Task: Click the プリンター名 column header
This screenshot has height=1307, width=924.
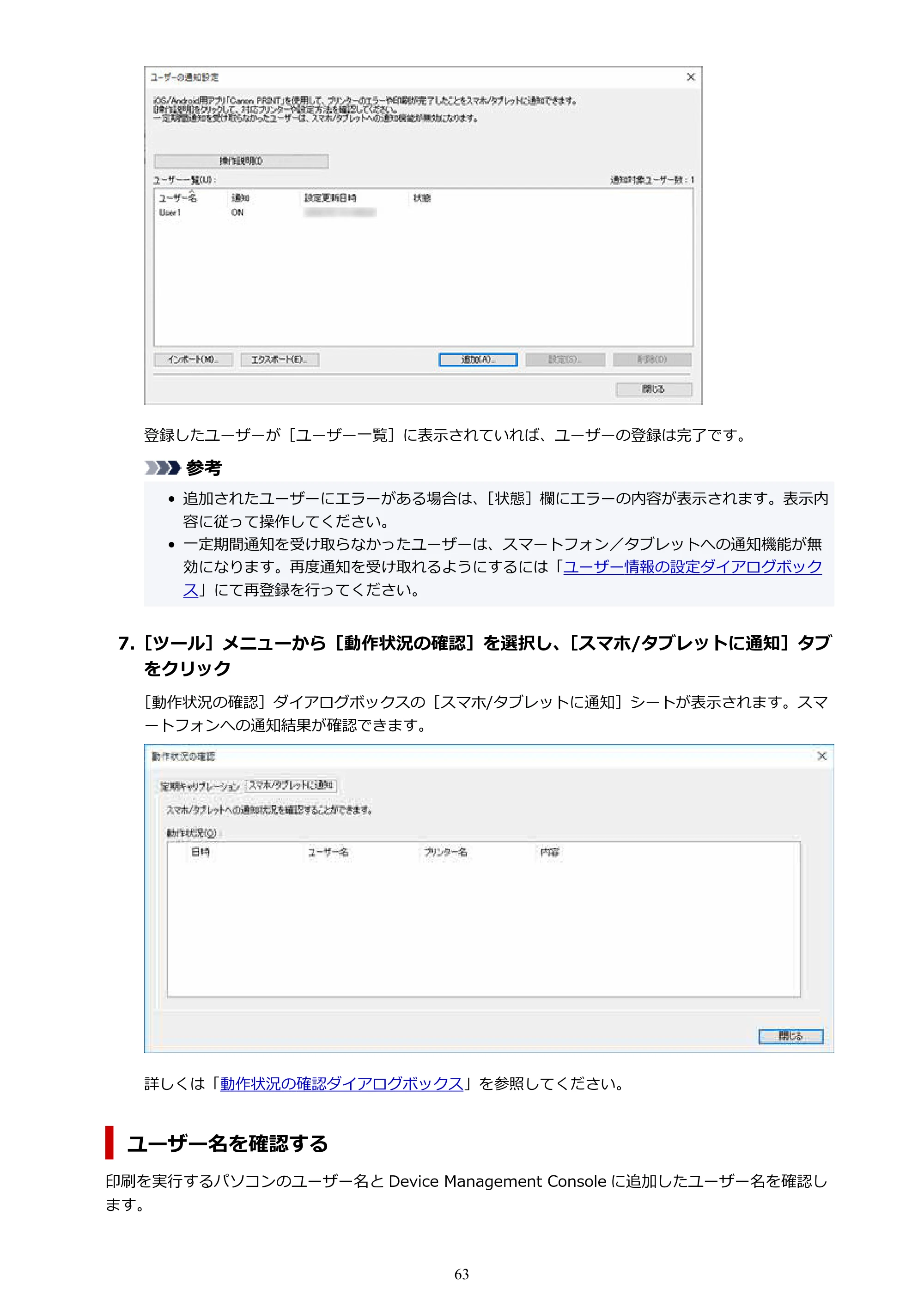Action: pos(445,852)
